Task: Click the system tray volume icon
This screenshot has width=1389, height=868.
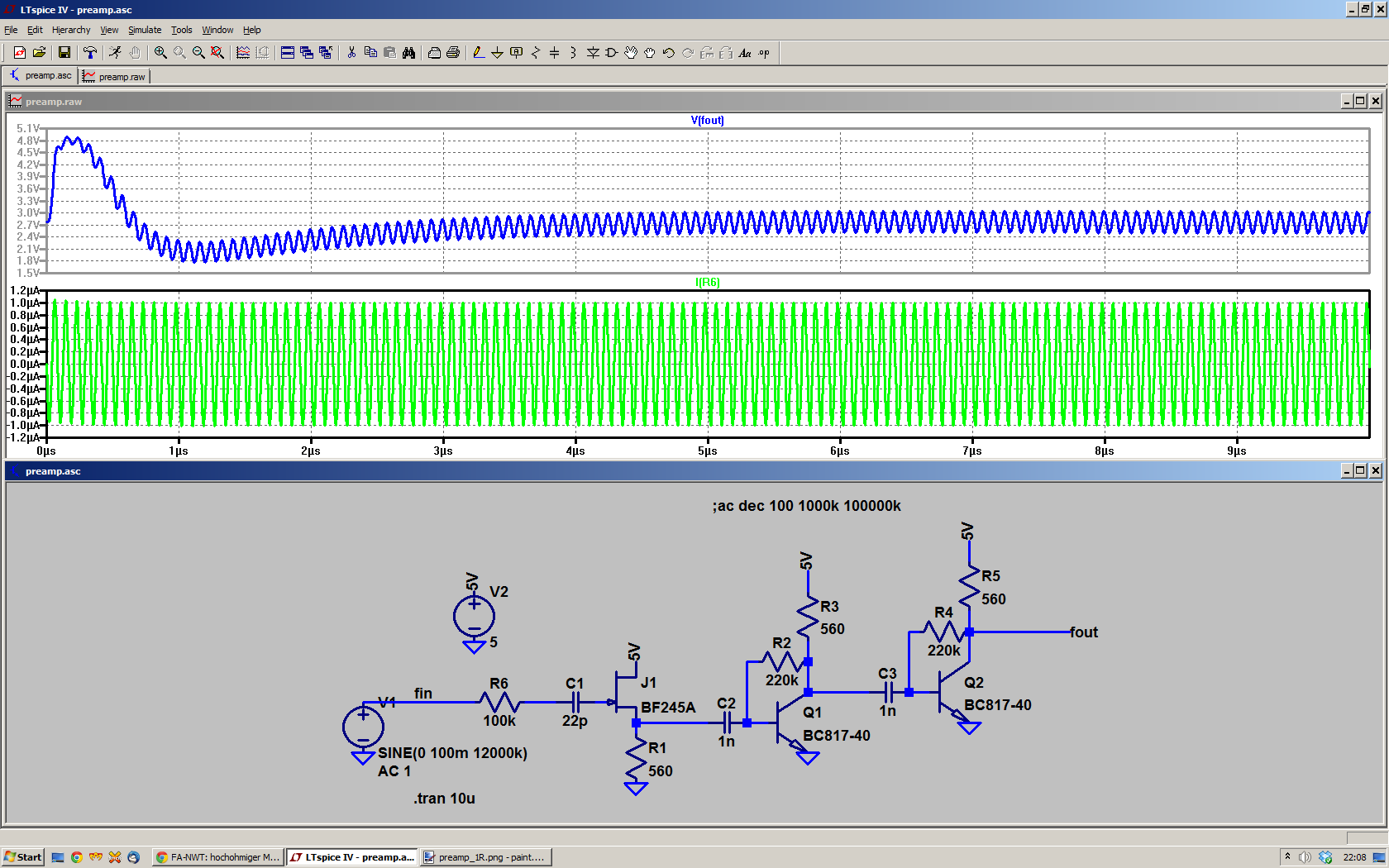Action: click(x=1305, y=857)
